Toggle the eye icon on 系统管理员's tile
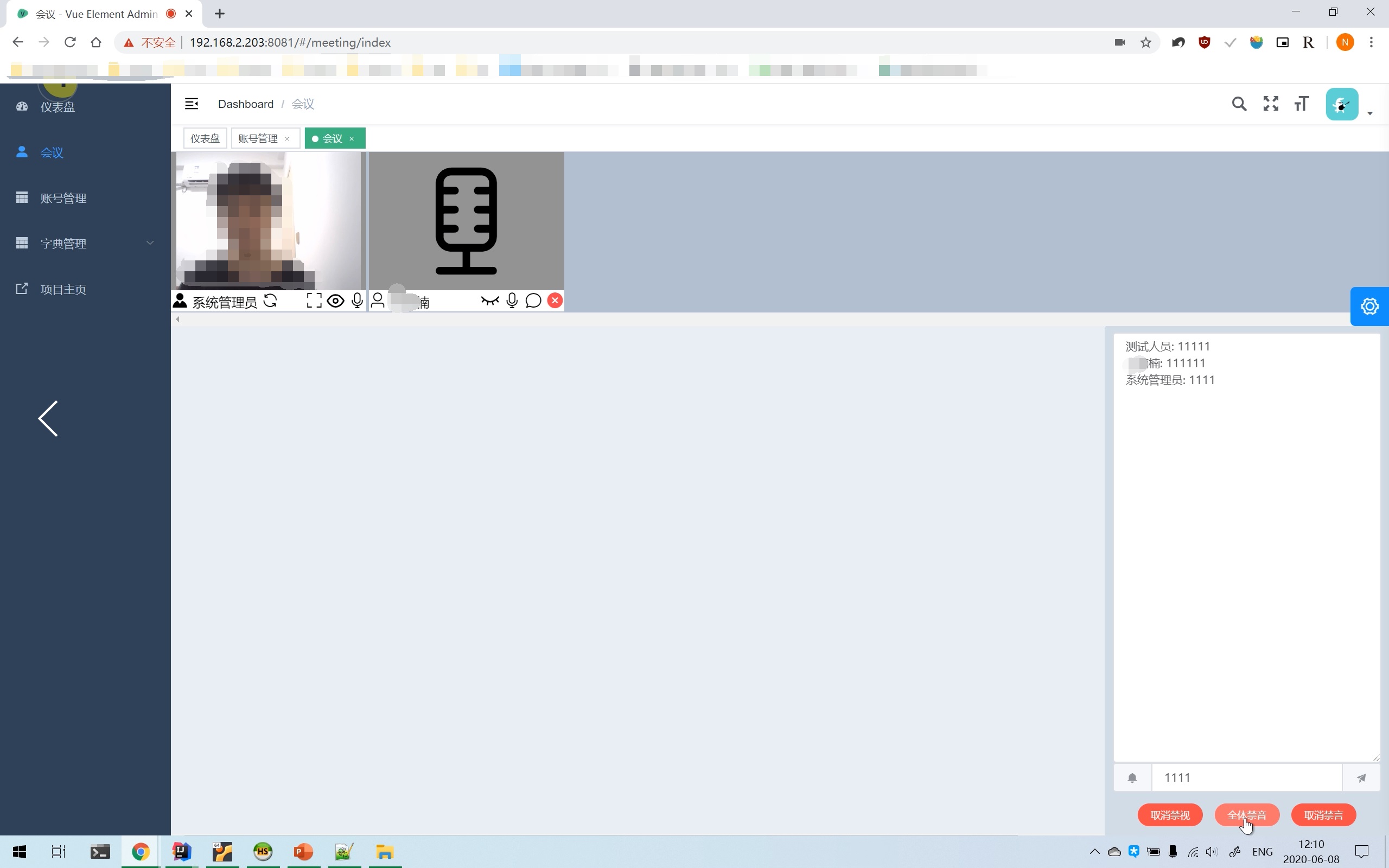Screen dimensions: 1389x868 pos(335,301)
